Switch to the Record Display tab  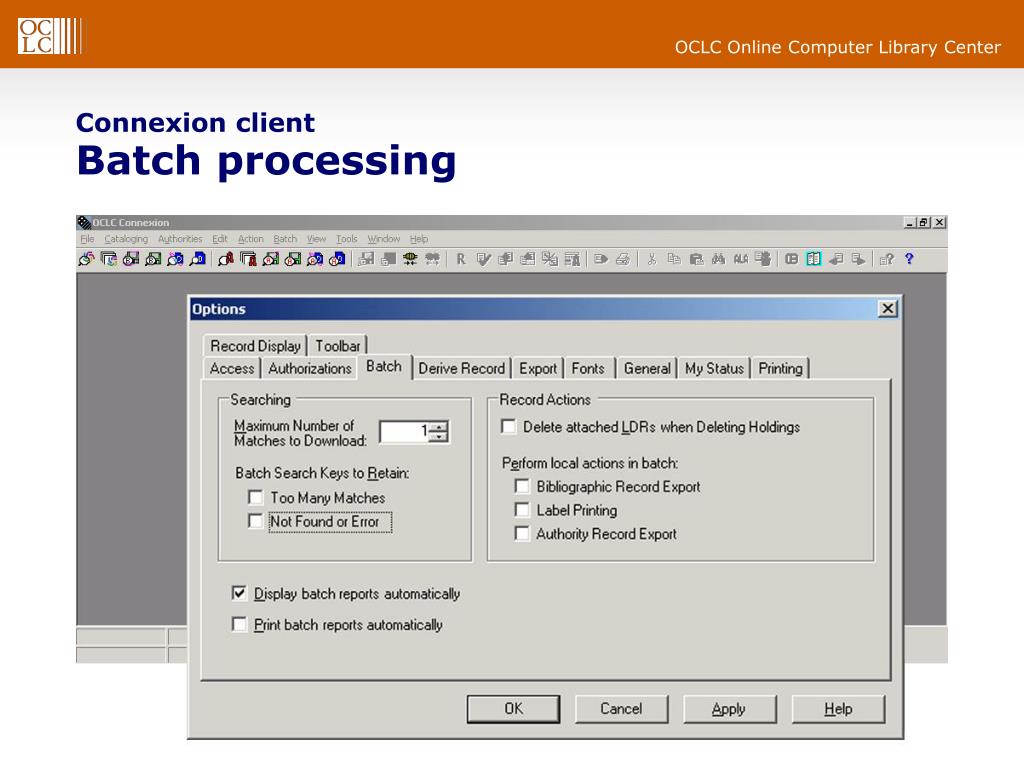255,345
